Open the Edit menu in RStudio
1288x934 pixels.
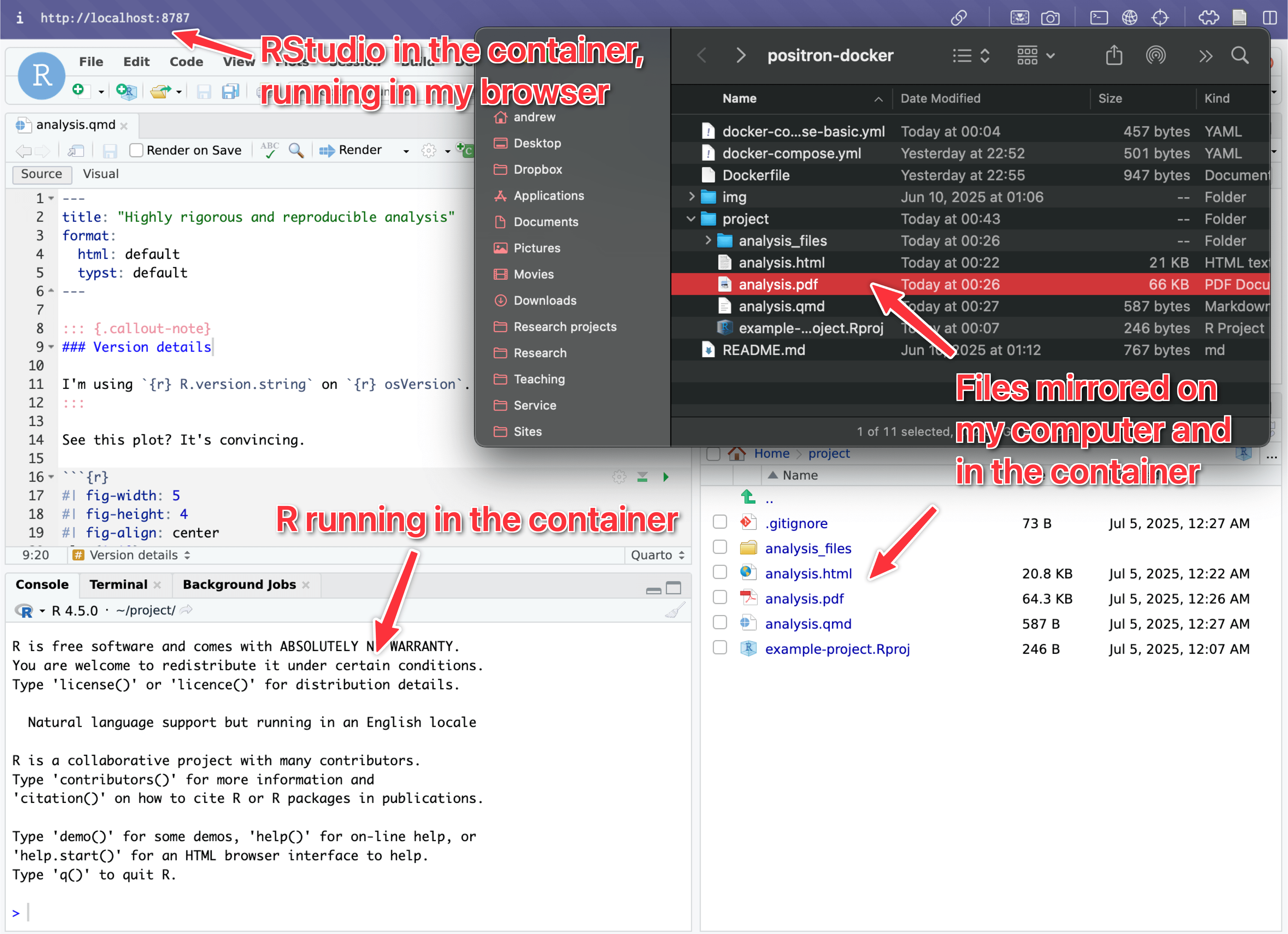tap(136, 61)
